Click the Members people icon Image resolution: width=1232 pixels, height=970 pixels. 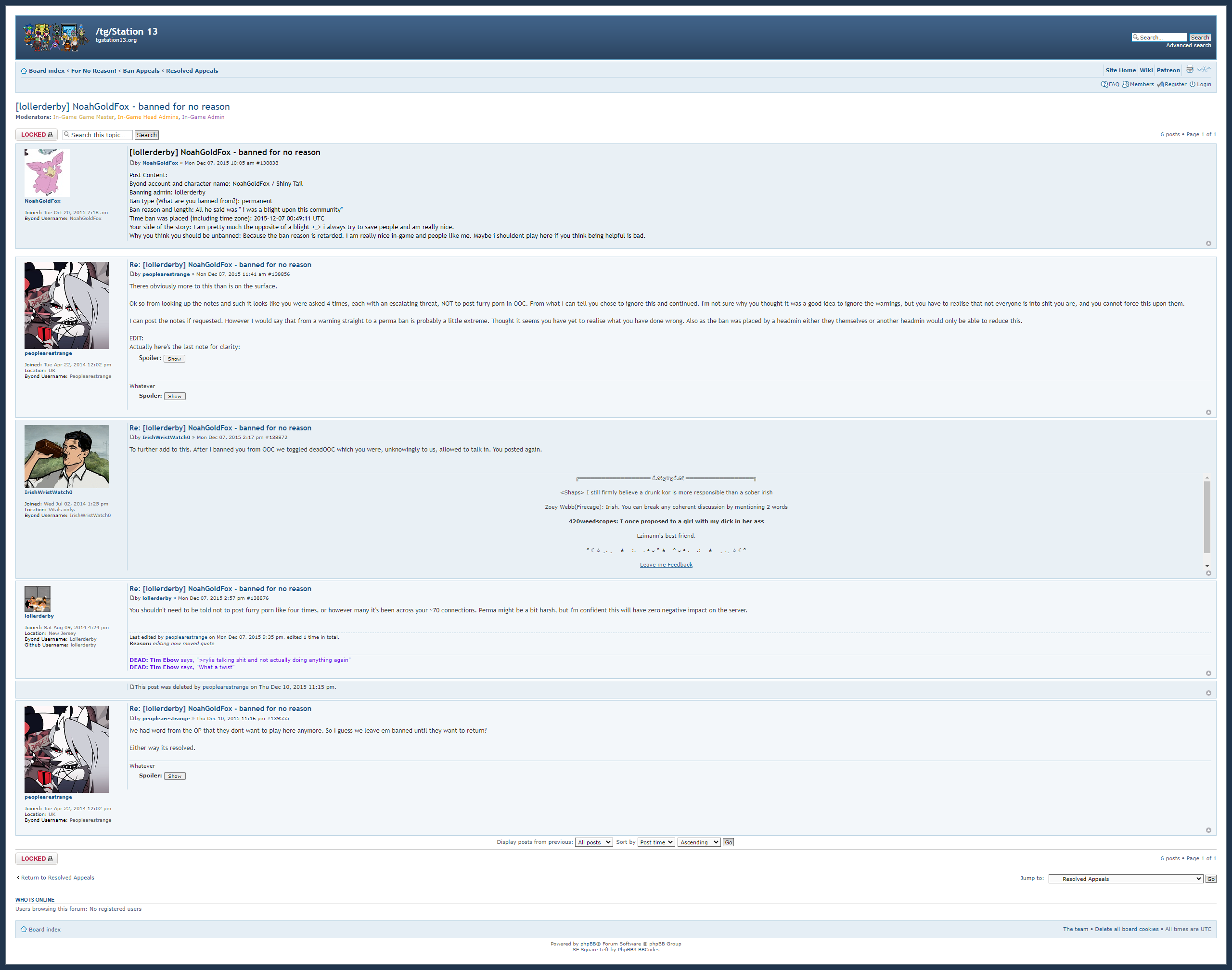tap(1125, 85)
